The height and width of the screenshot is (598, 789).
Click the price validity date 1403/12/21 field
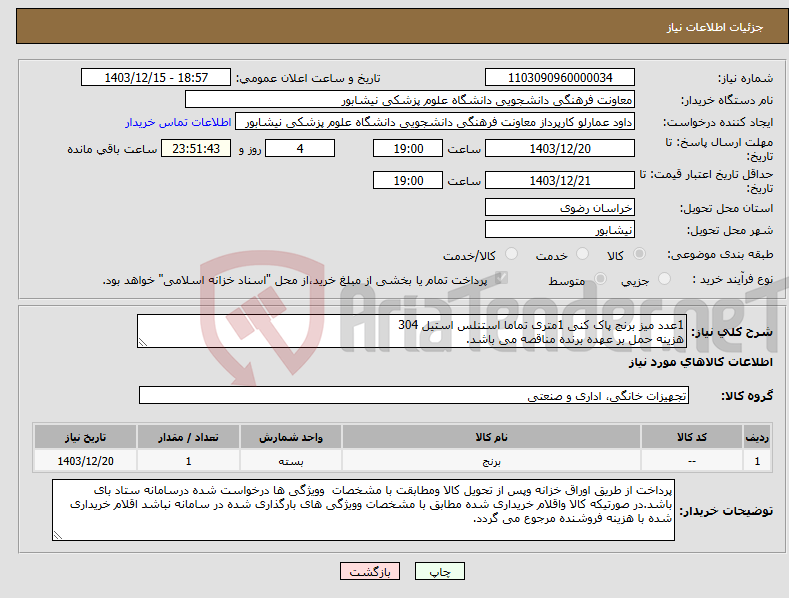point(560,180)
